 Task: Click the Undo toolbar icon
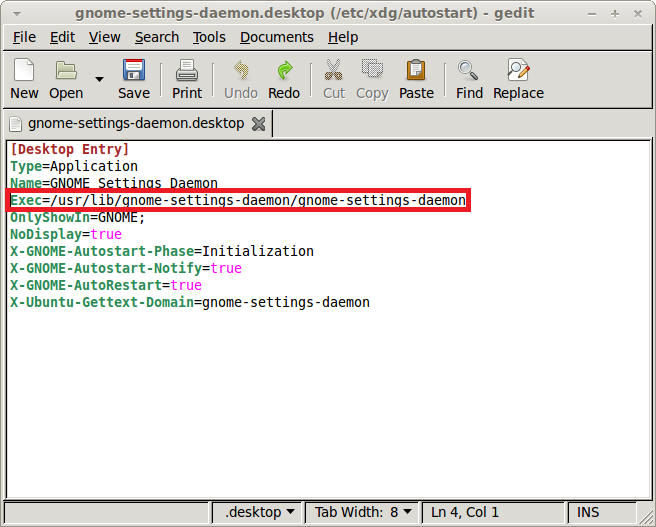click(241, 70)
